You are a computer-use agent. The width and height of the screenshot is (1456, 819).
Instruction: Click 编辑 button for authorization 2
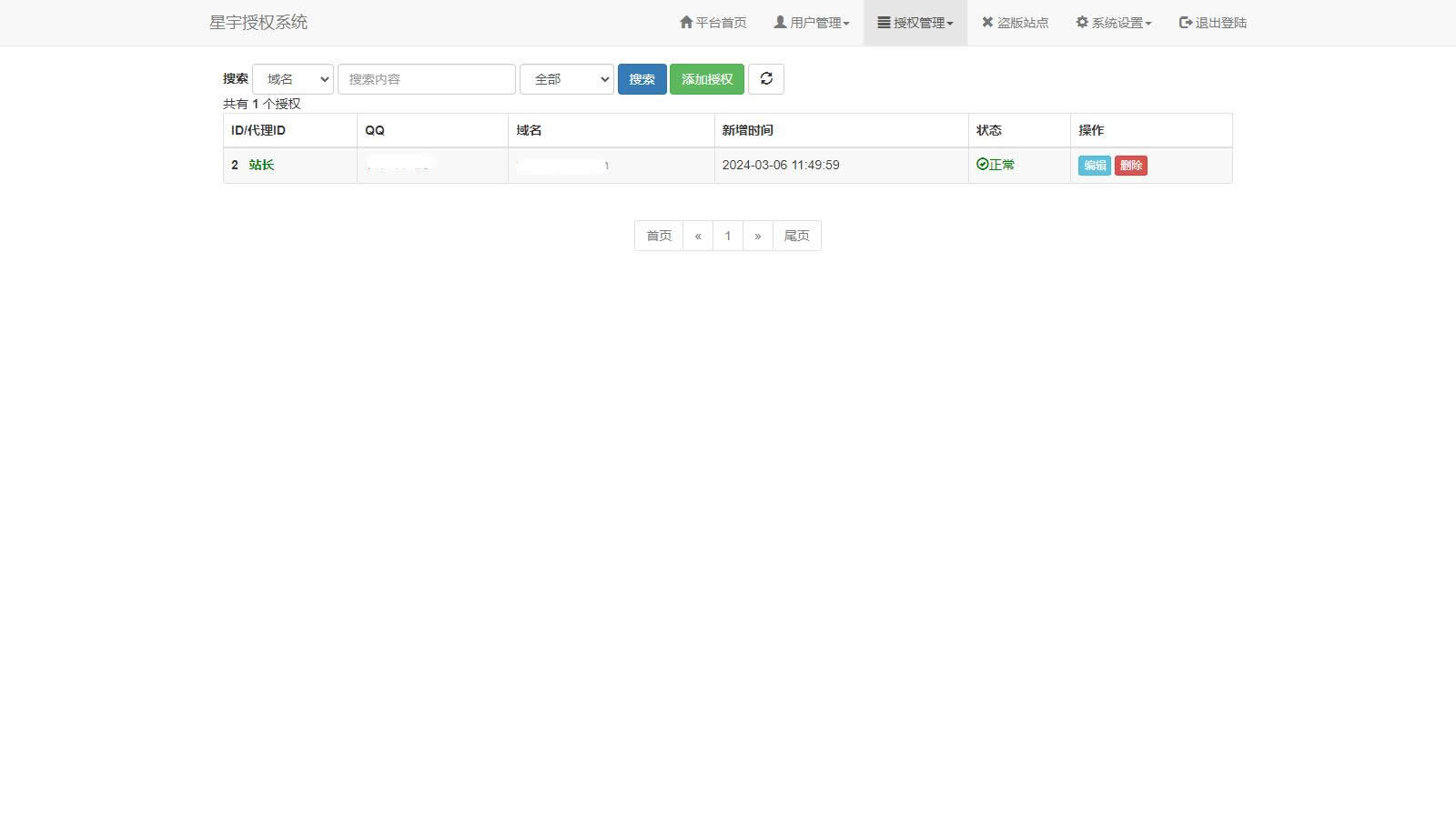pos(1095,166)
